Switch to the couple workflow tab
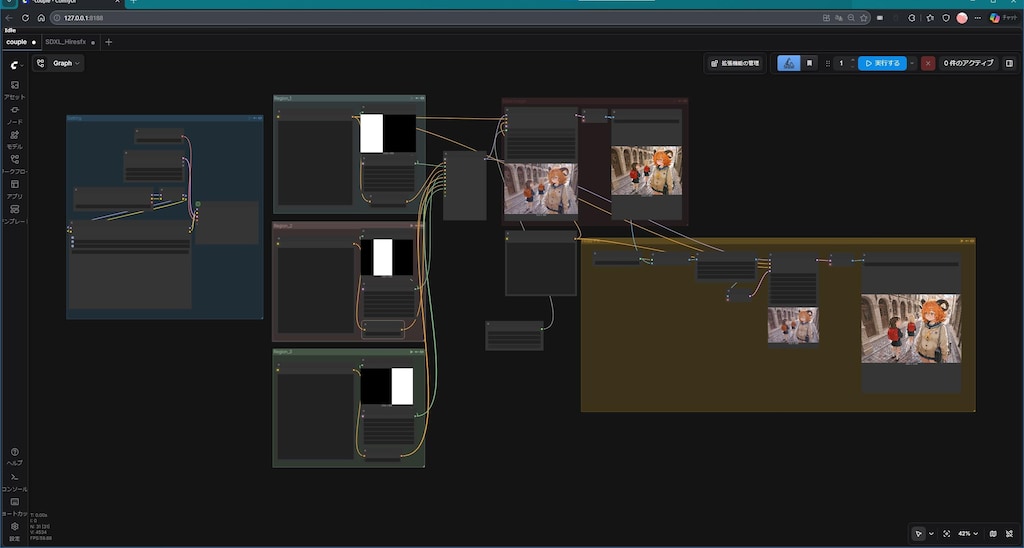 tap(20, 42)
